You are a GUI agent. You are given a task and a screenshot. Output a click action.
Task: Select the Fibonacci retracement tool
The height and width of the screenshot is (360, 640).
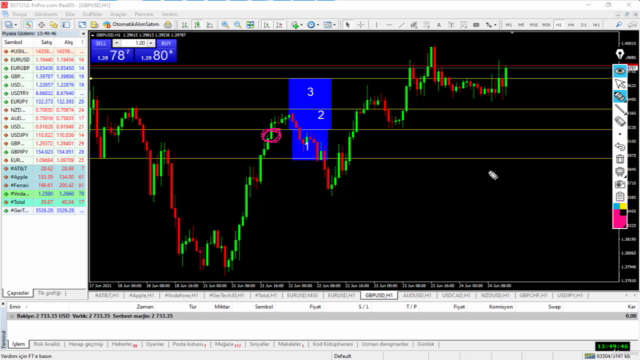(426, 25)
